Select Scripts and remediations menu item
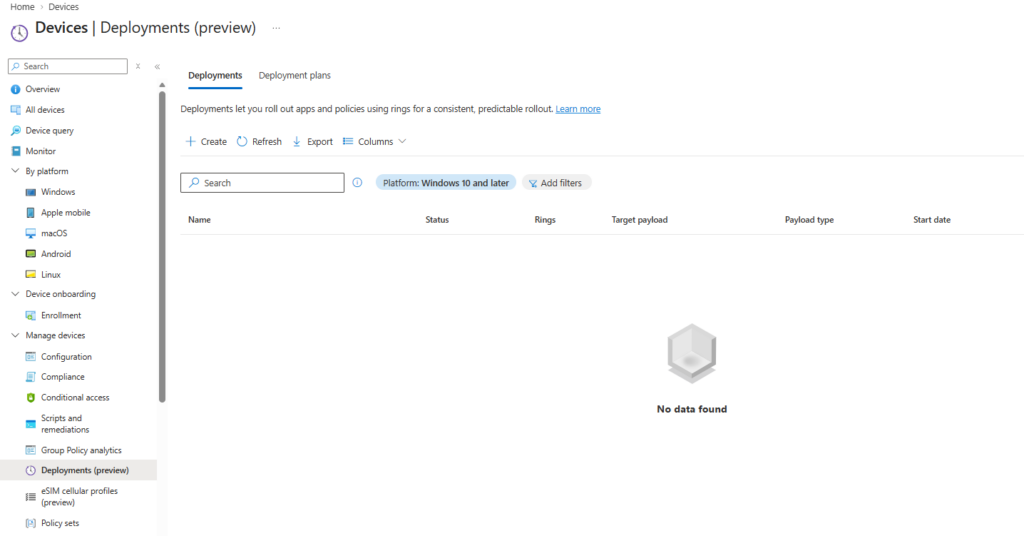The height and width of the screenshot is (536, 1024). tap(65, 424)
